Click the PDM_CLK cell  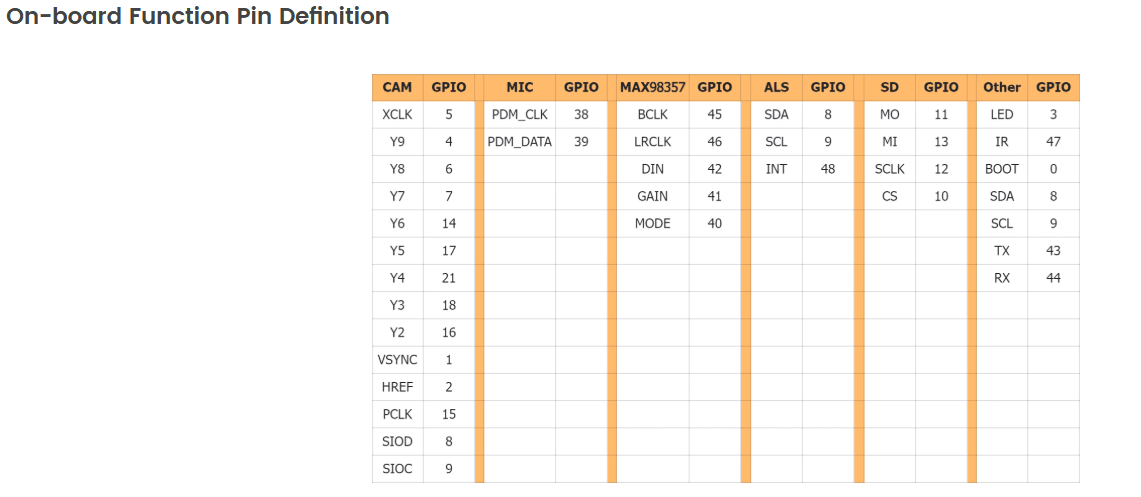click(520, 114)
